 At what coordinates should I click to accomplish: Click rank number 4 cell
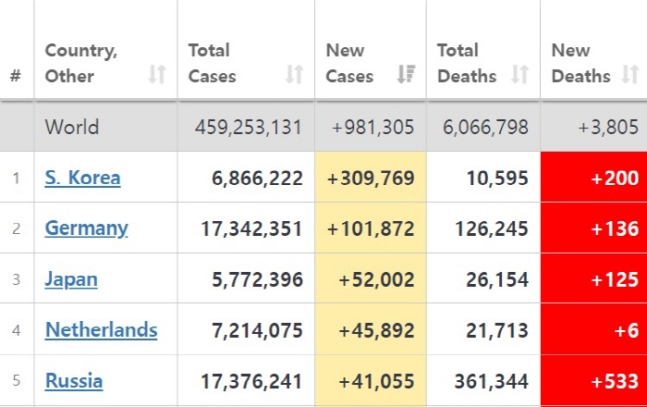(x=16, y=330)
